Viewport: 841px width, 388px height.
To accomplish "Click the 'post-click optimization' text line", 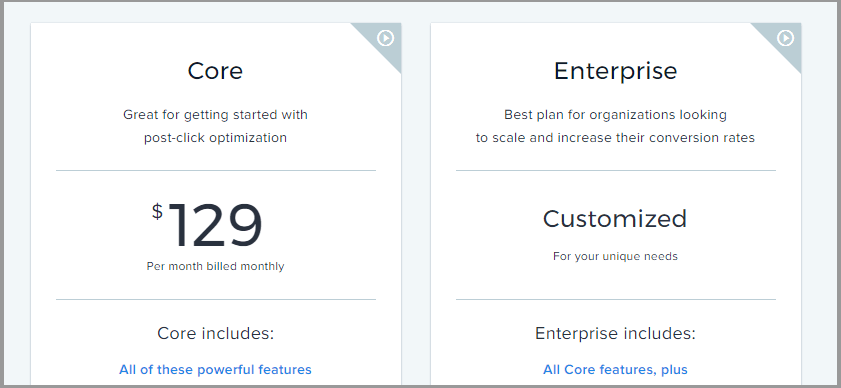I will 215,138.
